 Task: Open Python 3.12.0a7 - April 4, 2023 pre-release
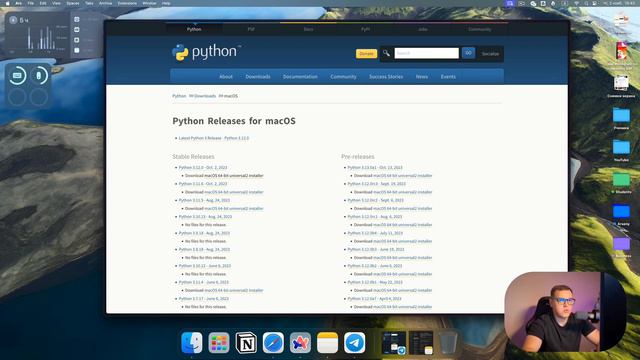(x=374, y=298)
